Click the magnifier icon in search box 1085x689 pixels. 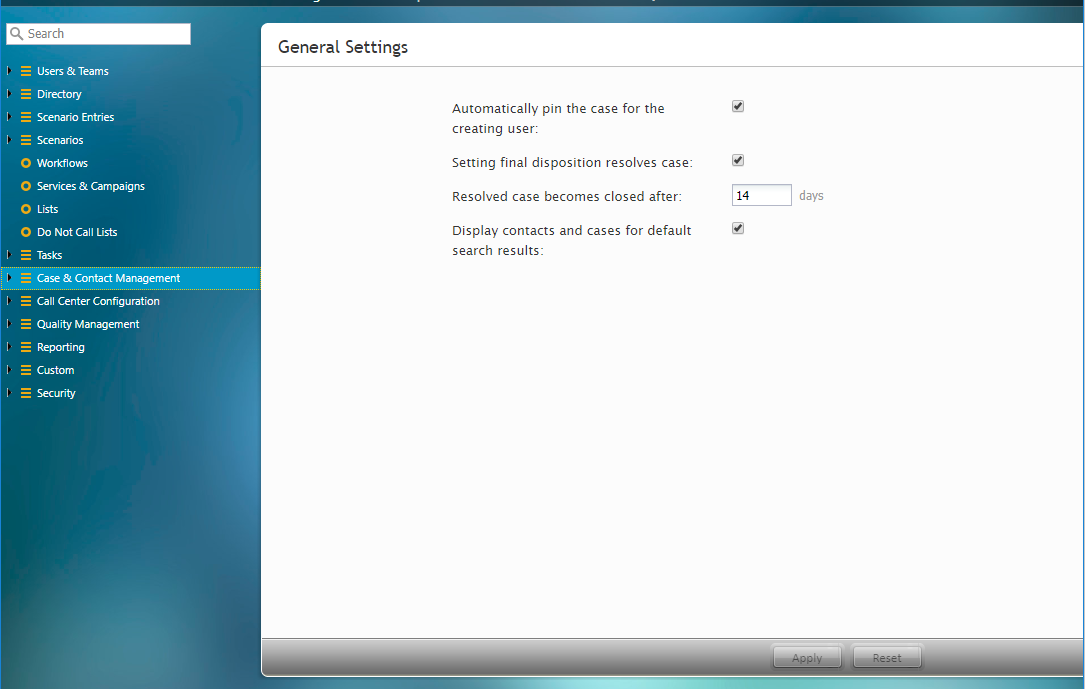point(16,34)
